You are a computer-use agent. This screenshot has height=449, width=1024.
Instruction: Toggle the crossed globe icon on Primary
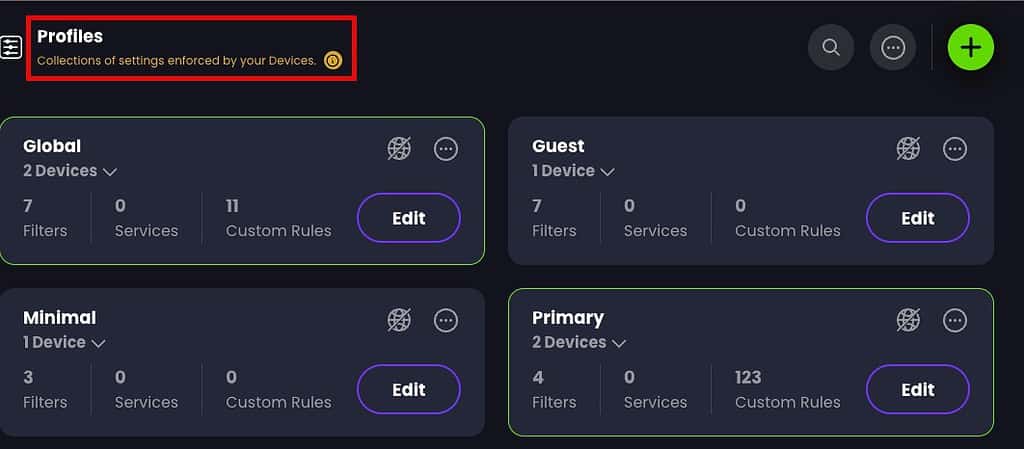coord(908,320)
